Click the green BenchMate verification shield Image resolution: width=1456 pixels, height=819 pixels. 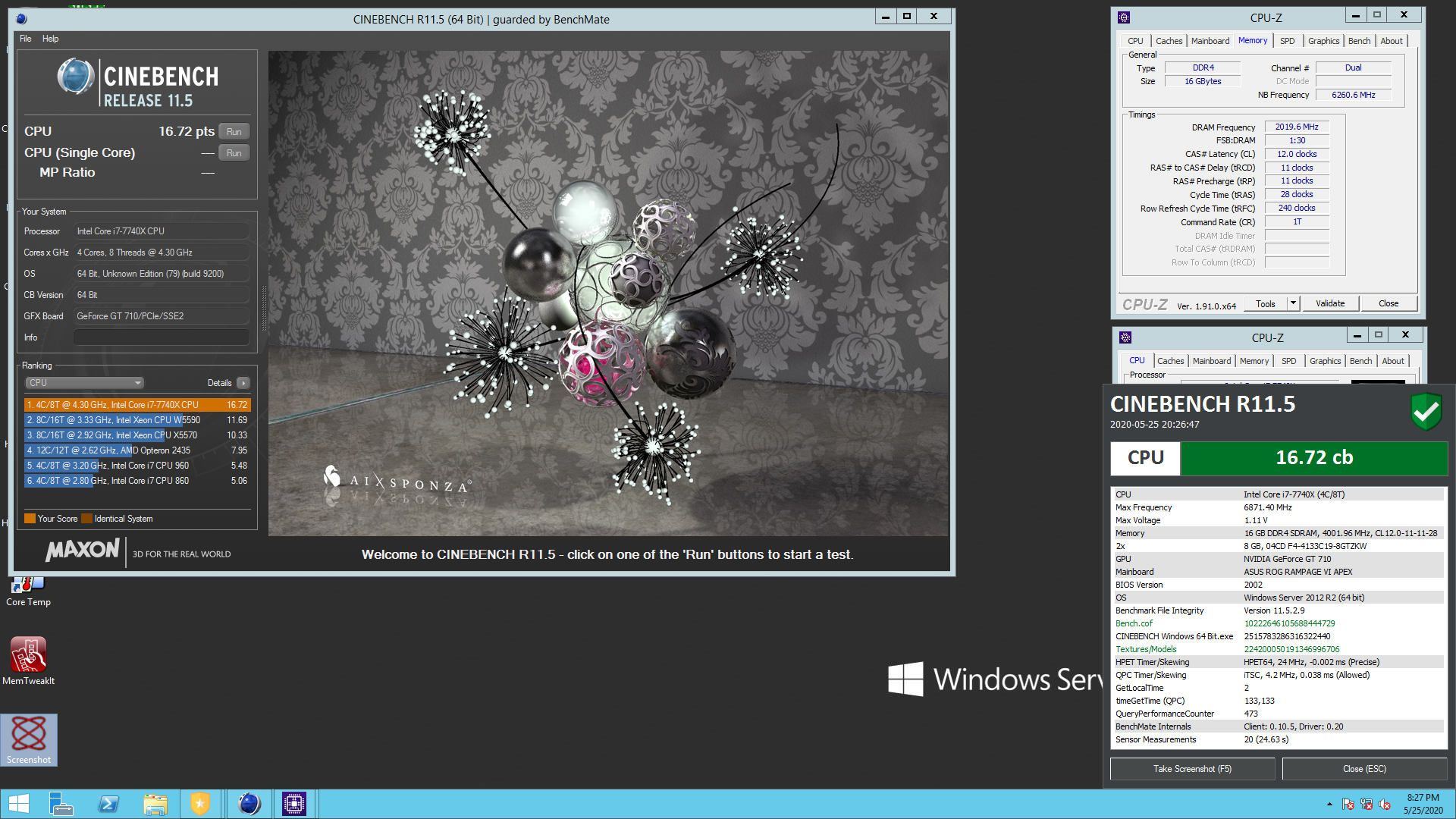[x=1426, y=412]
